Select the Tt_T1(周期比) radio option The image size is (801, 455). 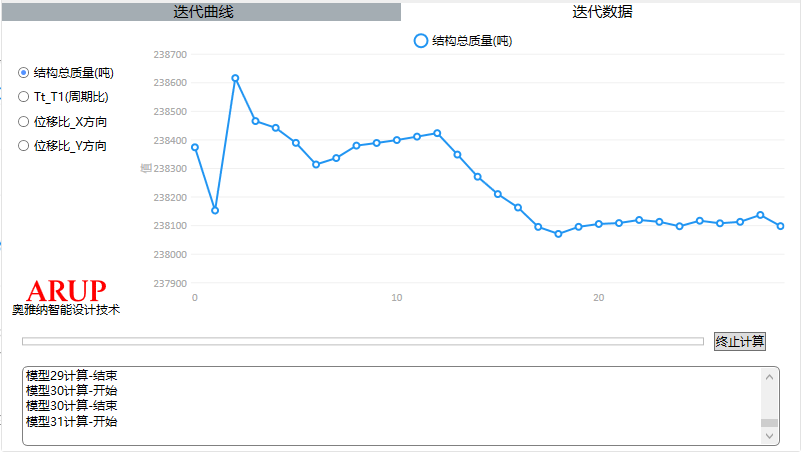click(x=24, y=97)
